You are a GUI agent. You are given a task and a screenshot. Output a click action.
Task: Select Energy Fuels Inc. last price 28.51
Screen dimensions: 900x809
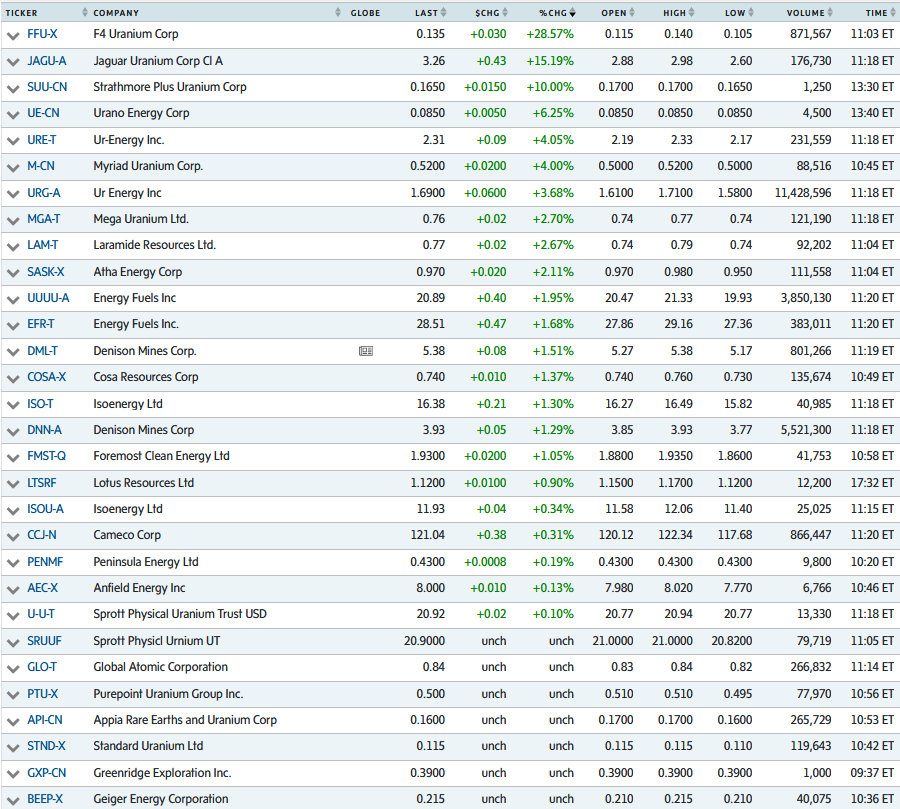(x=430, y=324)
